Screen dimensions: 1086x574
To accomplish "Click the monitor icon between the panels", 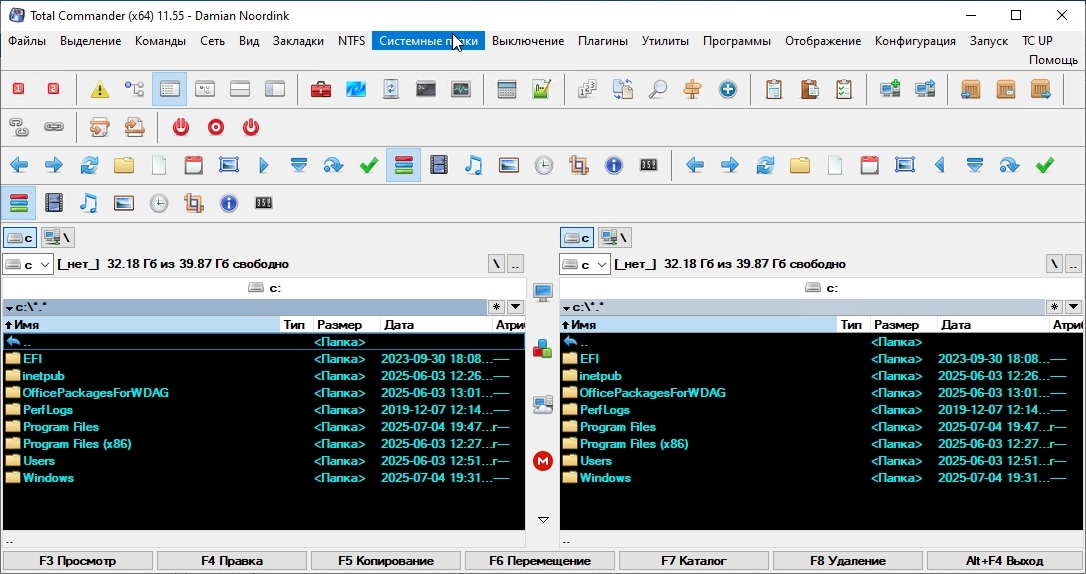I will [x=543, y=292].
